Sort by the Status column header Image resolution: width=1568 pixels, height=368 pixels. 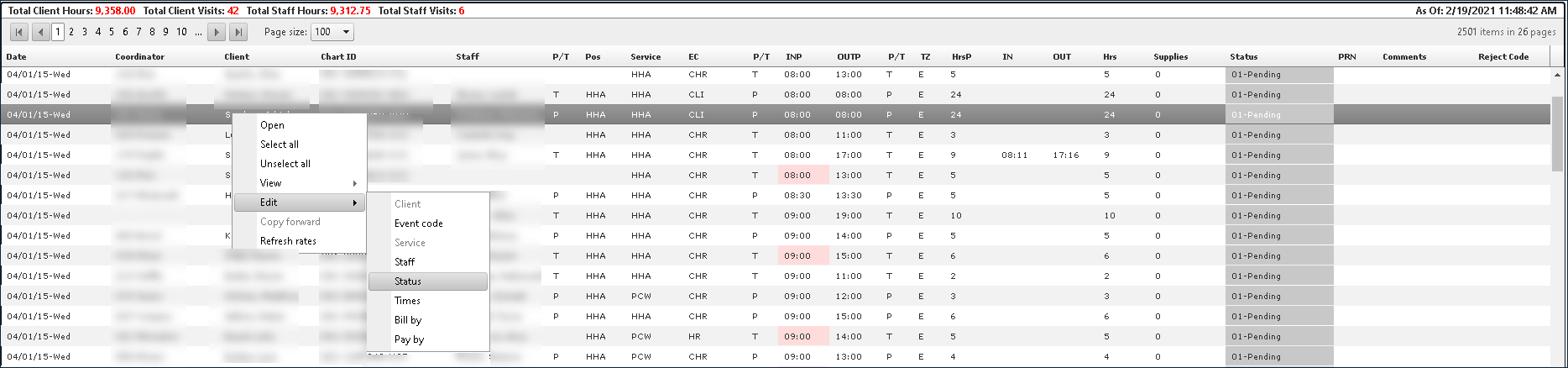point(1243,57)
